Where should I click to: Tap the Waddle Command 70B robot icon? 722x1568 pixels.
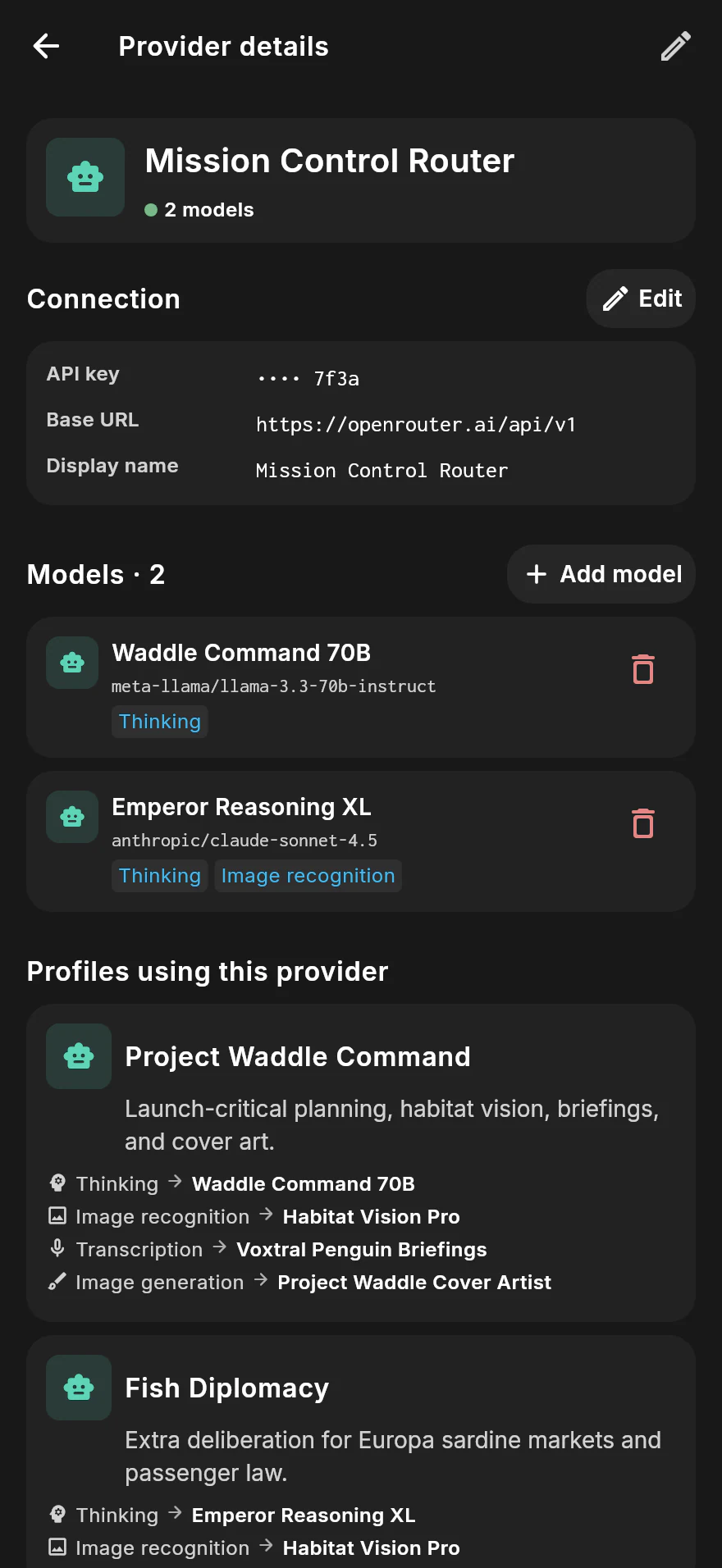pos(72,663)
